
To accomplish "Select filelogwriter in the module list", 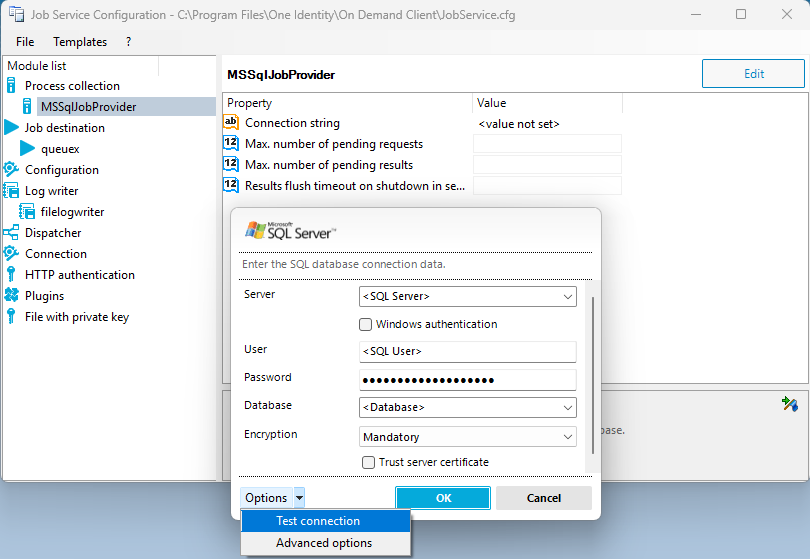I will [x=72, y=212].
